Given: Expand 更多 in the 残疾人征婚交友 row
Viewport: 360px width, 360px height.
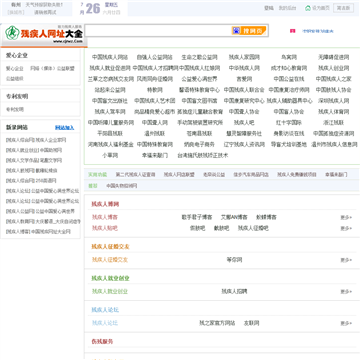Looking at the screenshot, I should point(346,260).
